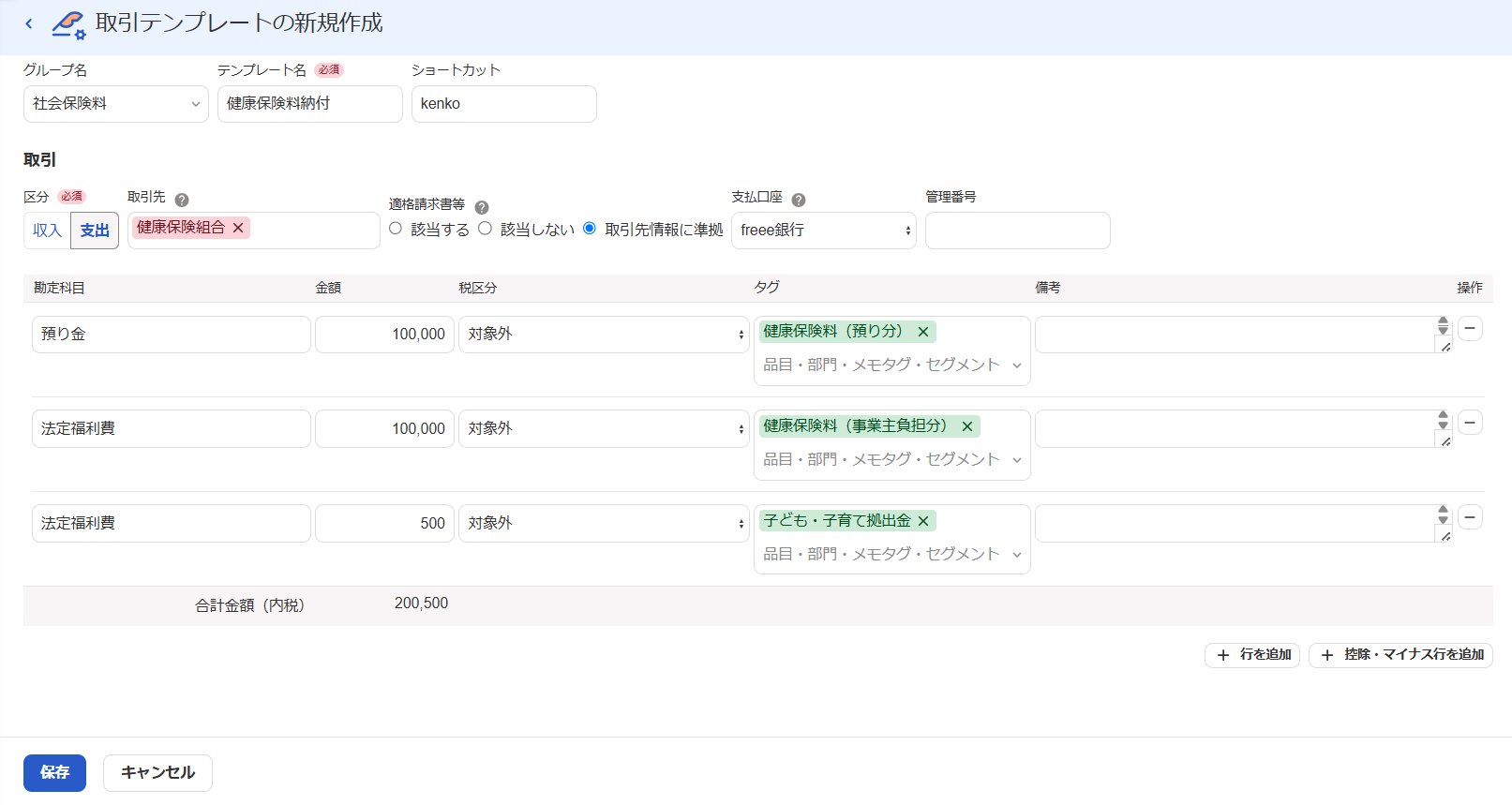Open the グループ名 dropdown showing 社会保険料
The width and height of the screenshot is (1512, 805).
[x=116, y=104]
